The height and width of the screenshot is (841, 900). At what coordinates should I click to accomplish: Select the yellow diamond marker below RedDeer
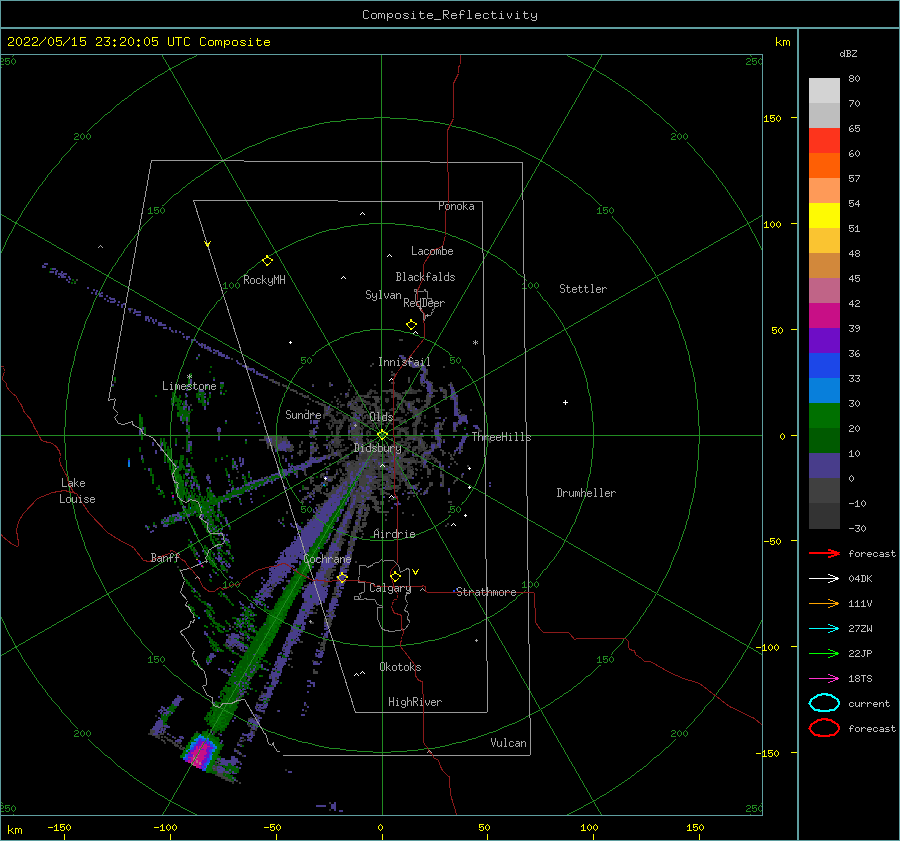tap(412, 325)
